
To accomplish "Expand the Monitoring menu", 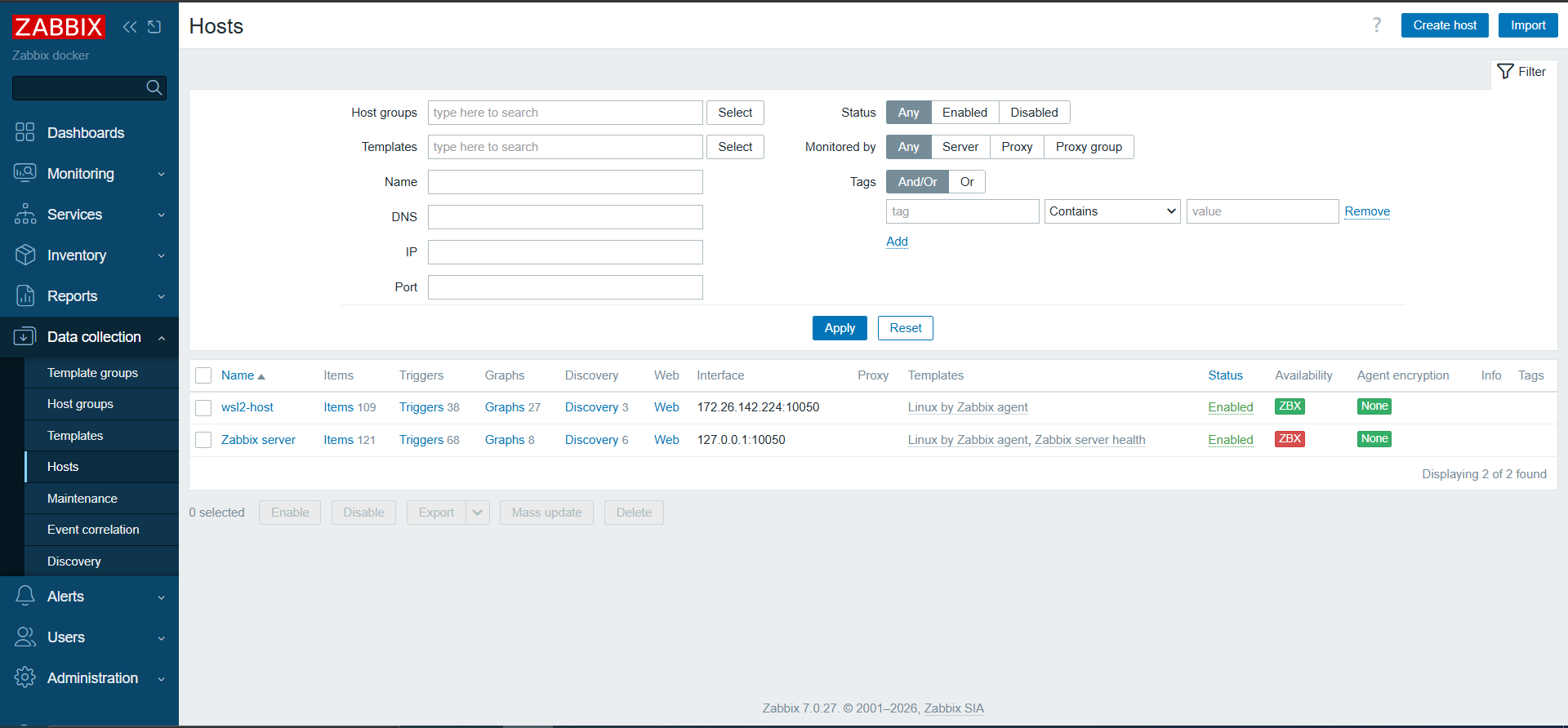I will coord(89,174).
